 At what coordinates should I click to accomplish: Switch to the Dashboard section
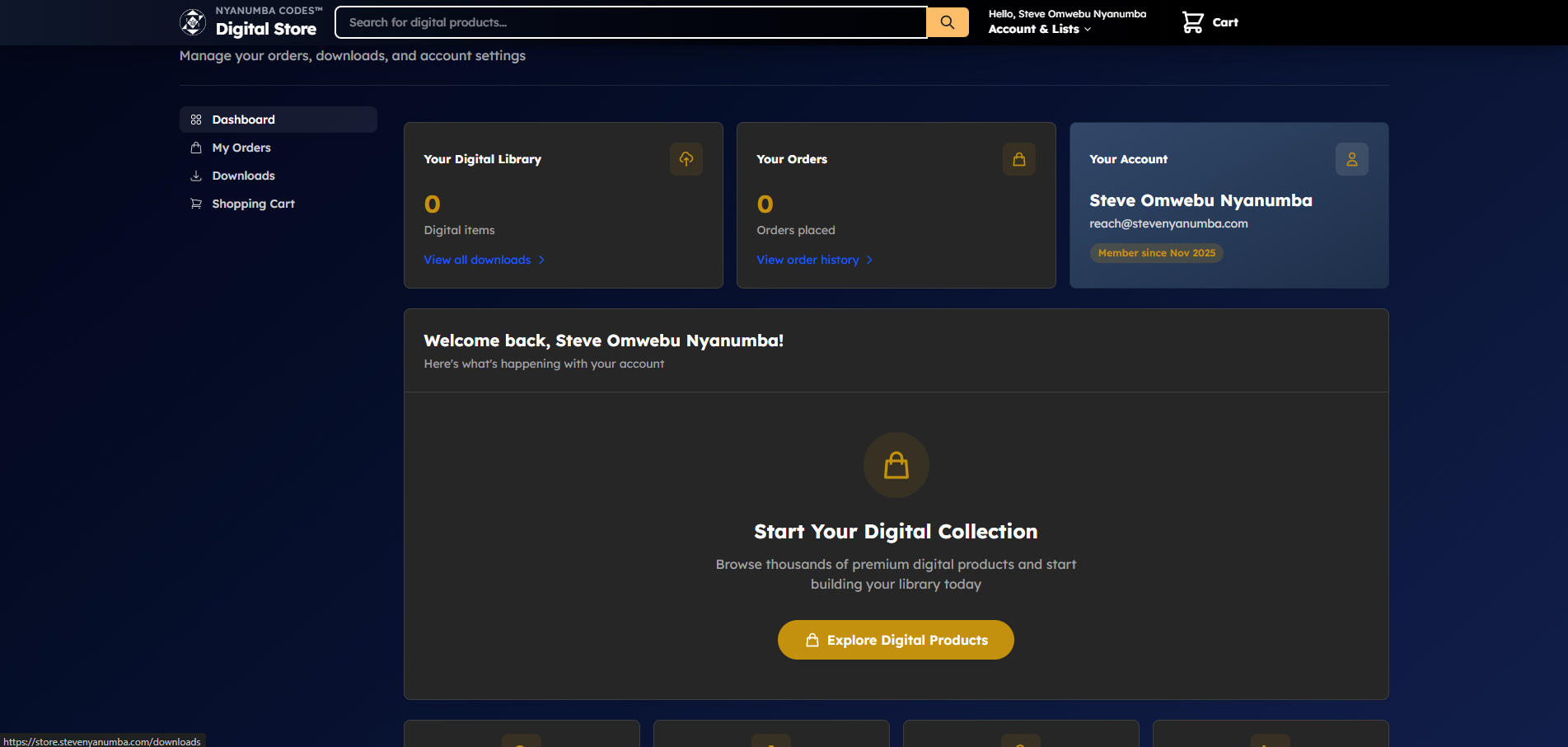pyautogui.click(x=244, y=120)
